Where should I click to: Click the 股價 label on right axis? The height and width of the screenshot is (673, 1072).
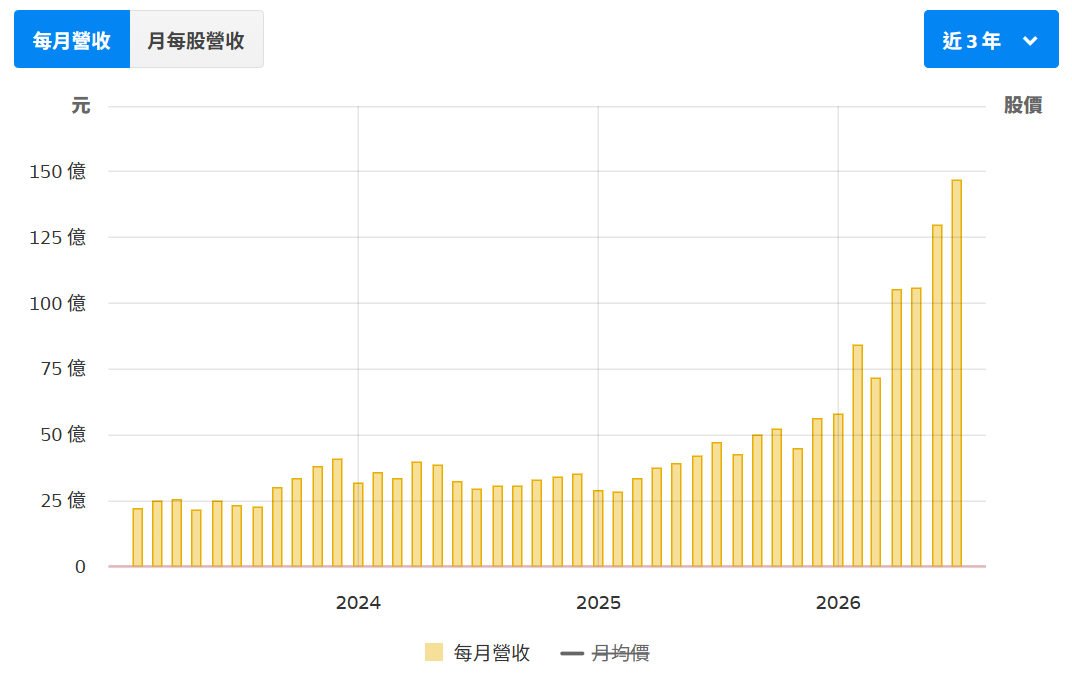click(1023, 105)
